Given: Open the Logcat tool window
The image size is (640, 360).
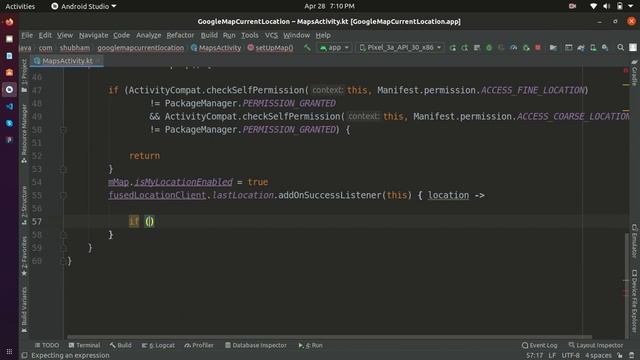Looking at the screenshot, I should pos(158,345).
